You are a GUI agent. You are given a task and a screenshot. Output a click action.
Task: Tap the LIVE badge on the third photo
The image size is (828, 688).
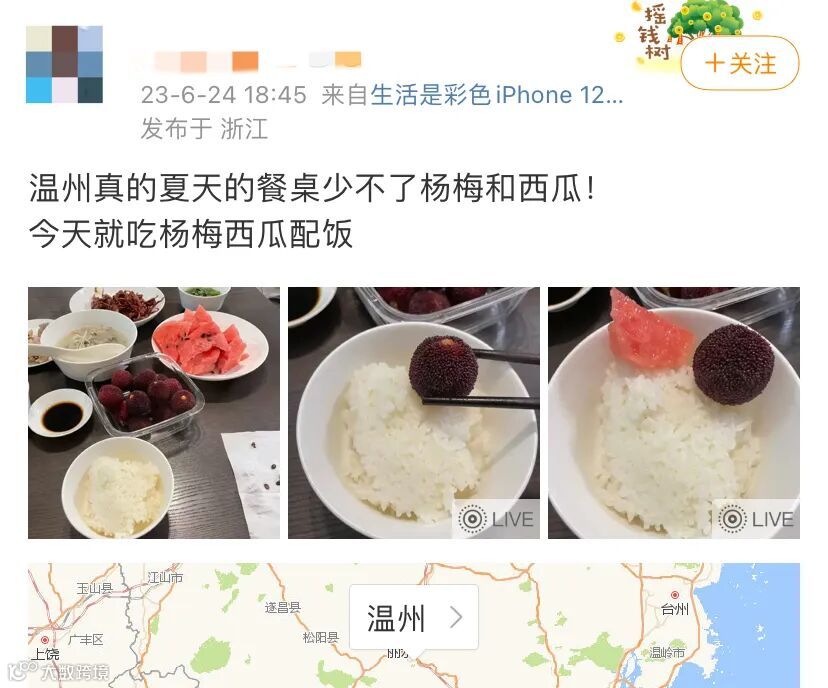756,519
